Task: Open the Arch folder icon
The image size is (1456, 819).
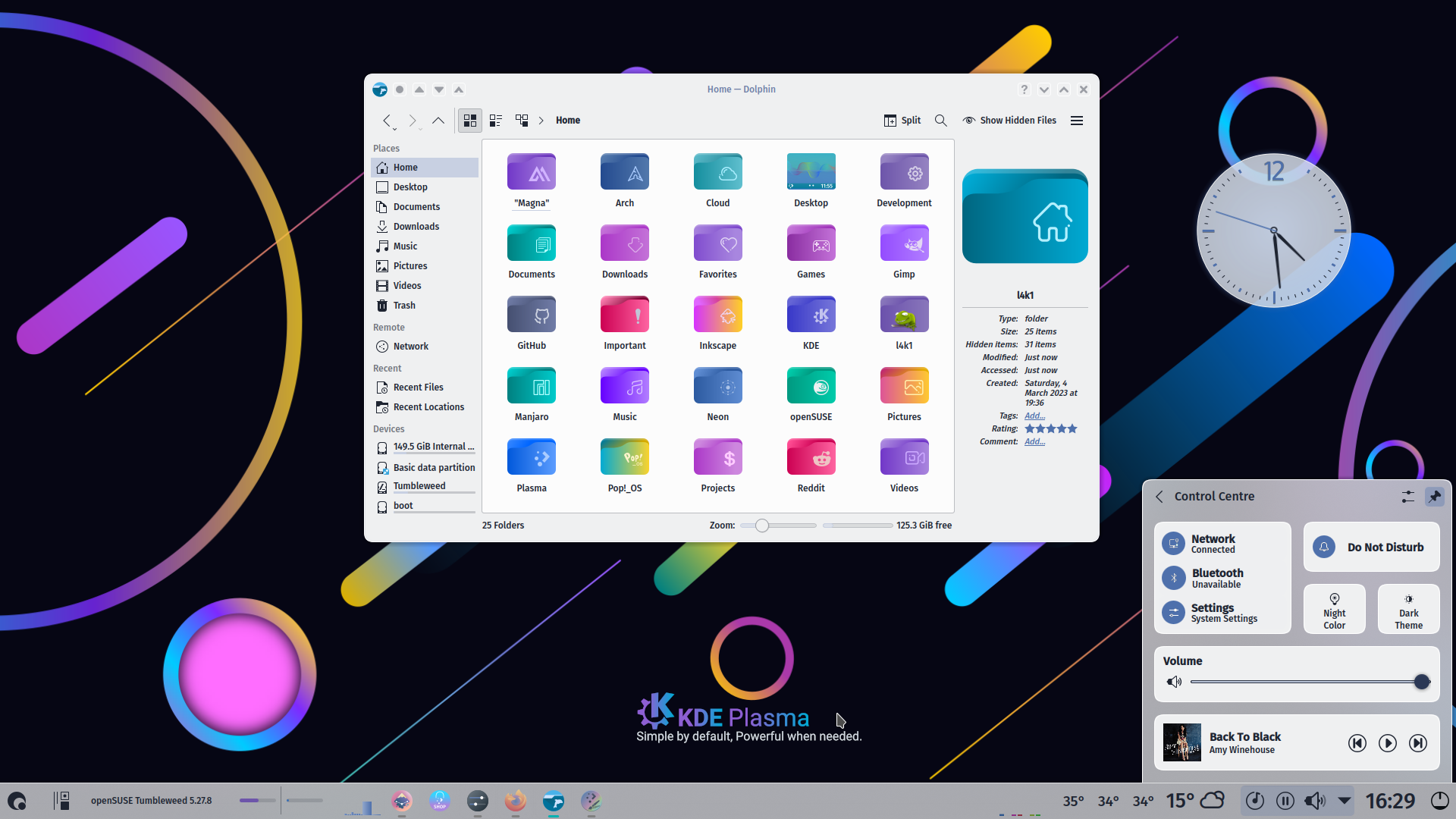Action: point(625,172)
